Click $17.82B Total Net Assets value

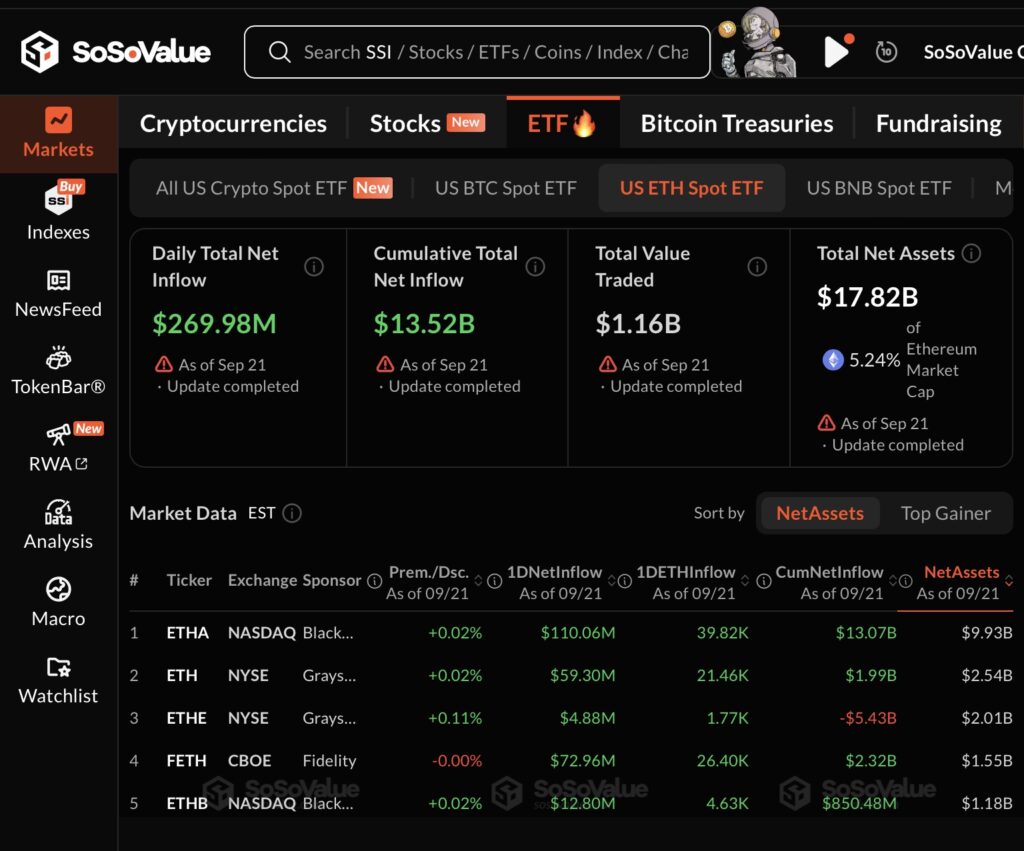pyautogui.click(x=867, y=297)
